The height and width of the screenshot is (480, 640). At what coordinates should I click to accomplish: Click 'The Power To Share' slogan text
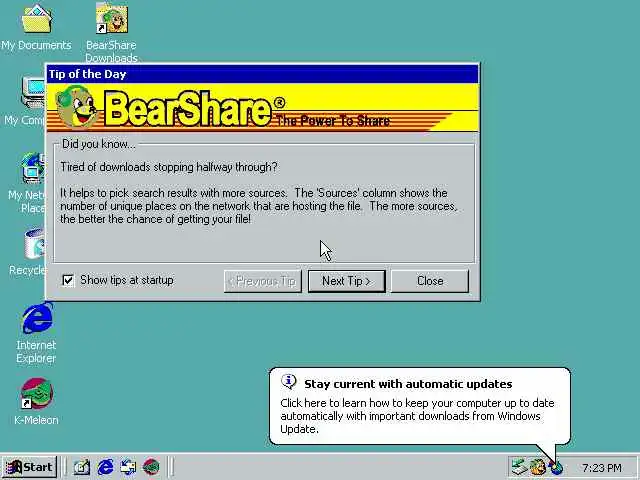point(333,121)
